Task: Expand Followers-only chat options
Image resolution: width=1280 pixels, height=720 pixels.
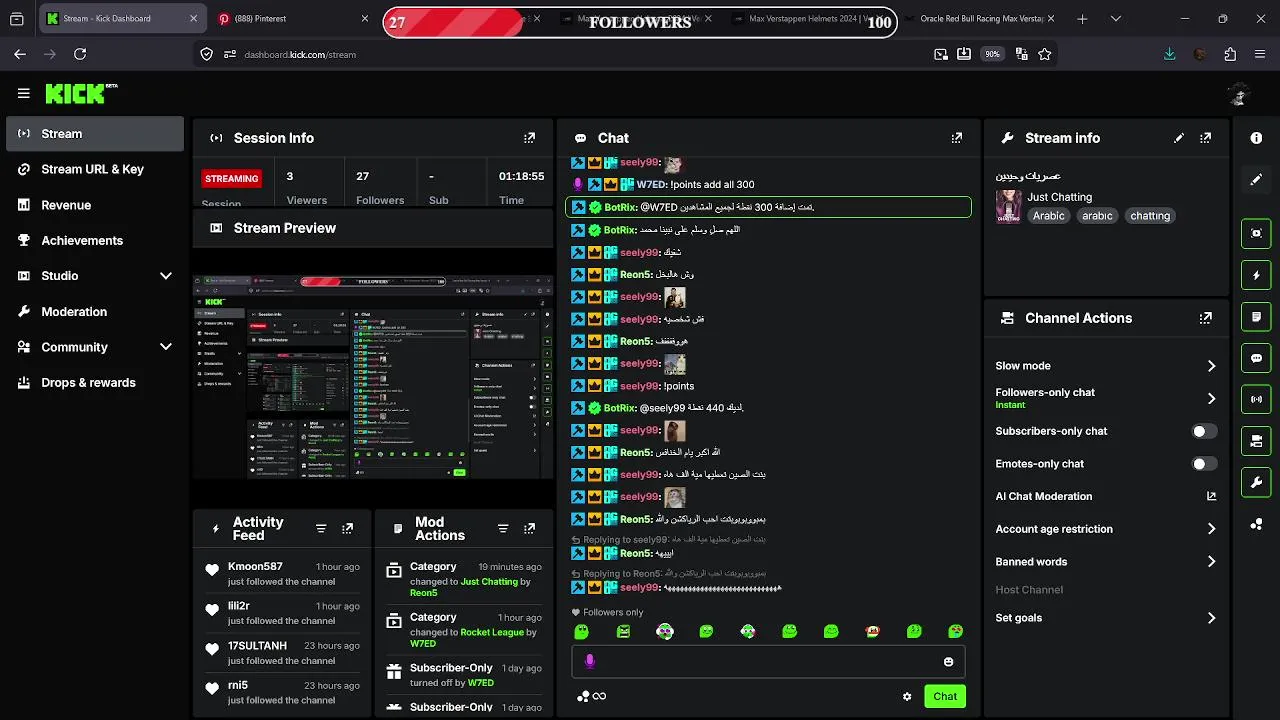Action: pyautogui.click(x=1211, y=398)
